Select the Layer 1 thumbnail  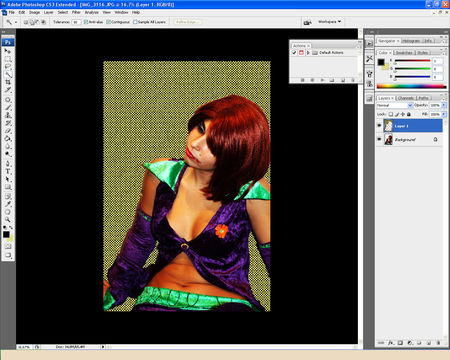point(388,126)
